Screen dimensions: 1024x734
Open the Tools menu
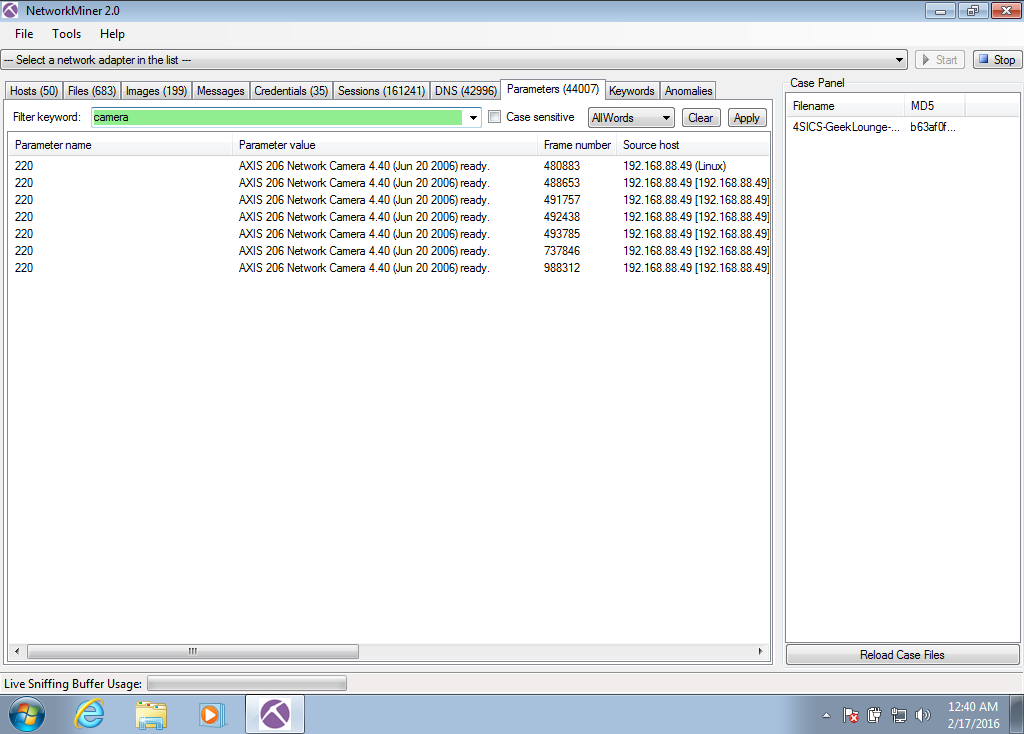click(67, 34)
